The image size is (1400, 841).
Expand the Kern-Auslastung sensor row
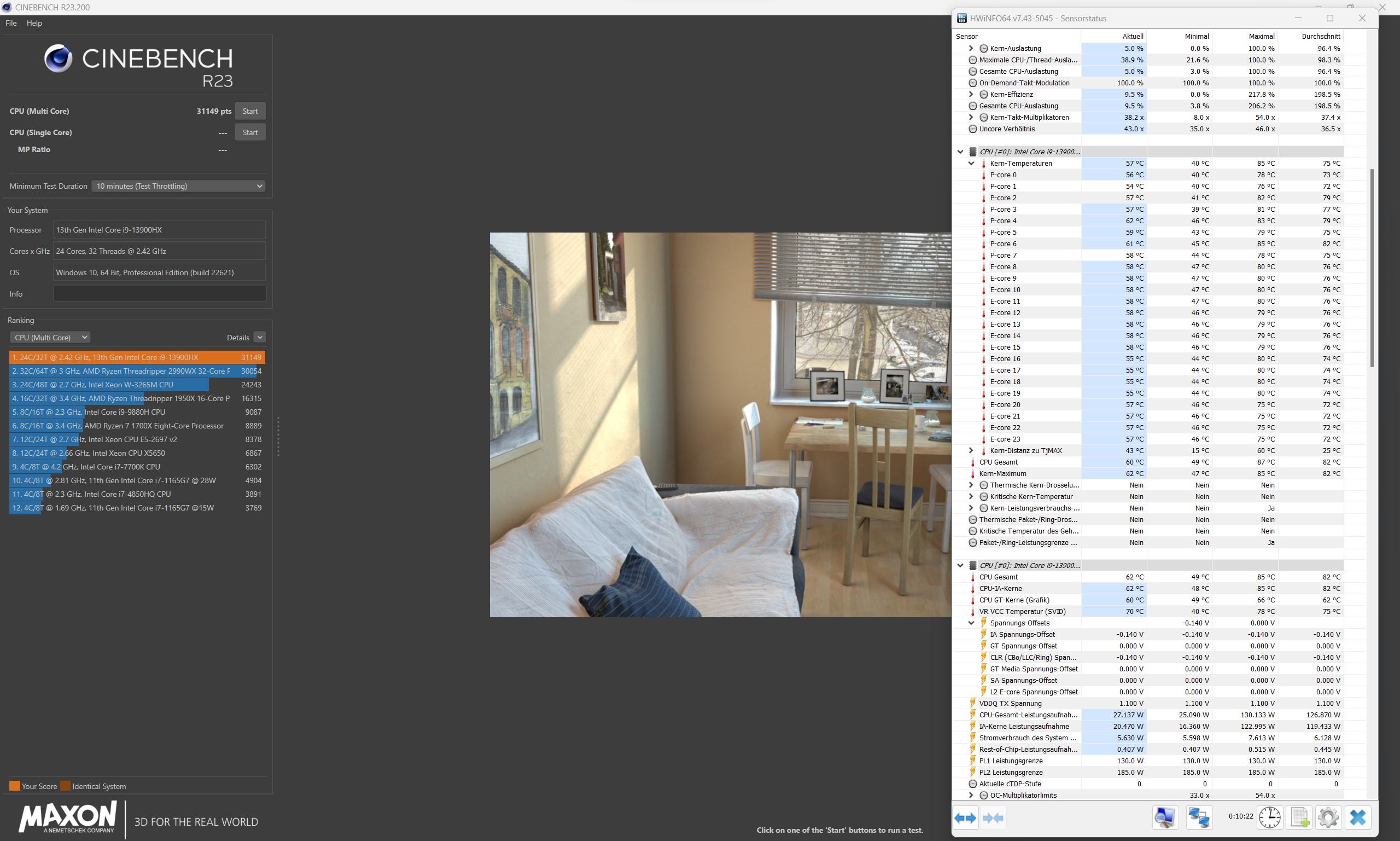coord(971,48)
